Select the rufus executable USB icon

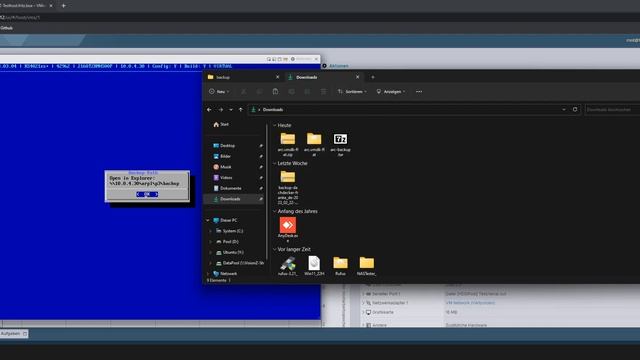pos(288,266)
